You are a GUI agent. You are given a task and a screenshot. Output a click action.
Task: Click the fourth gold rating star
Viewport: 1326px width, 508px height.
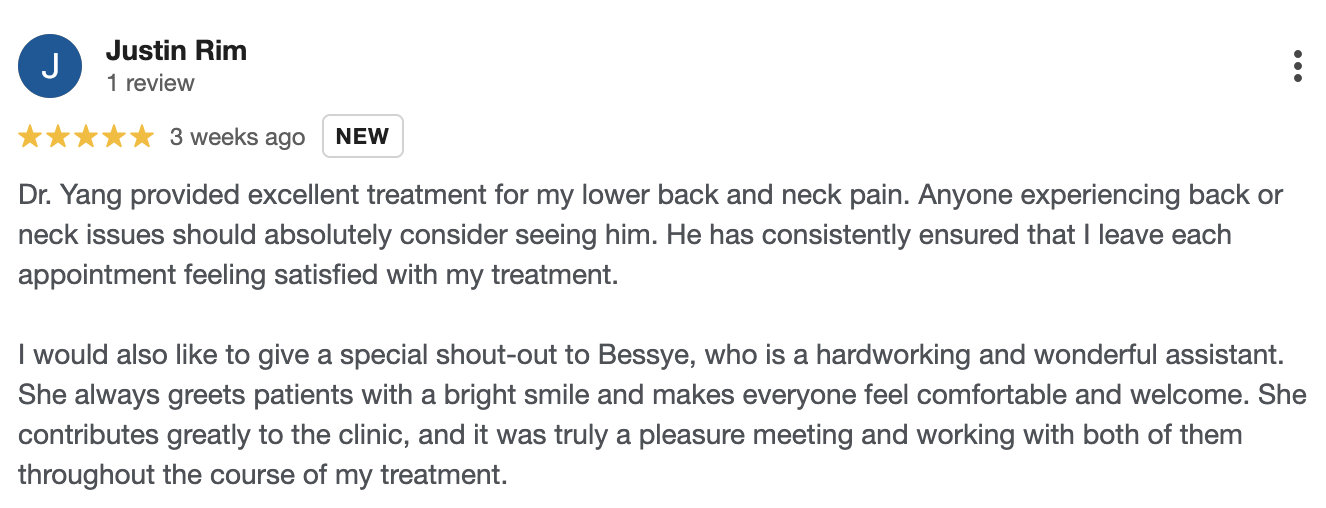point(114,137)
